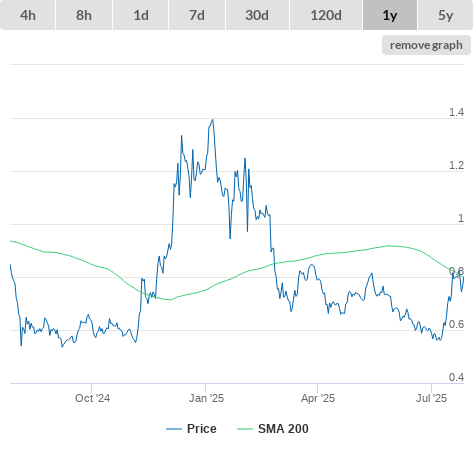Click the active 1y tab
The image size is (474, 455).
(390, 15)
